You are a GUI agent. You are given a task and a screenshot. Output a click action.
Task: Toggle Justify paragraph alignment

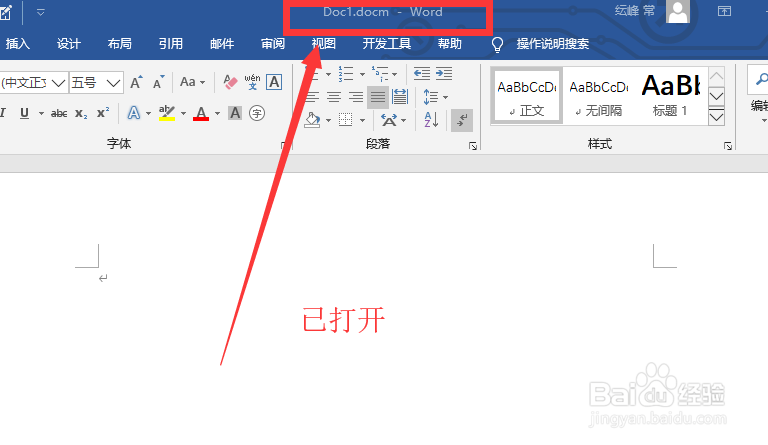378,97
